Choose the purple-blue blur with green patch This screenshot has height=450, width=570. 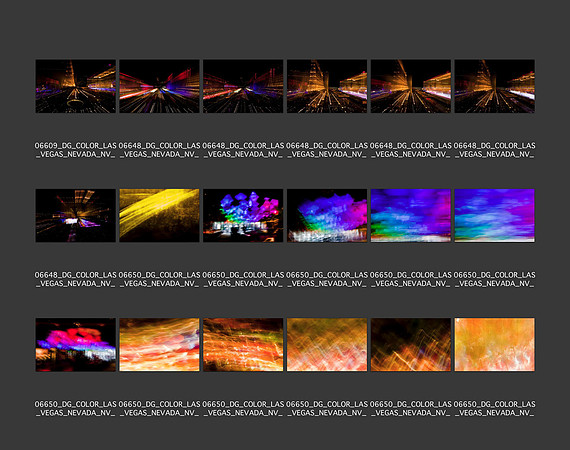(411, 216)
